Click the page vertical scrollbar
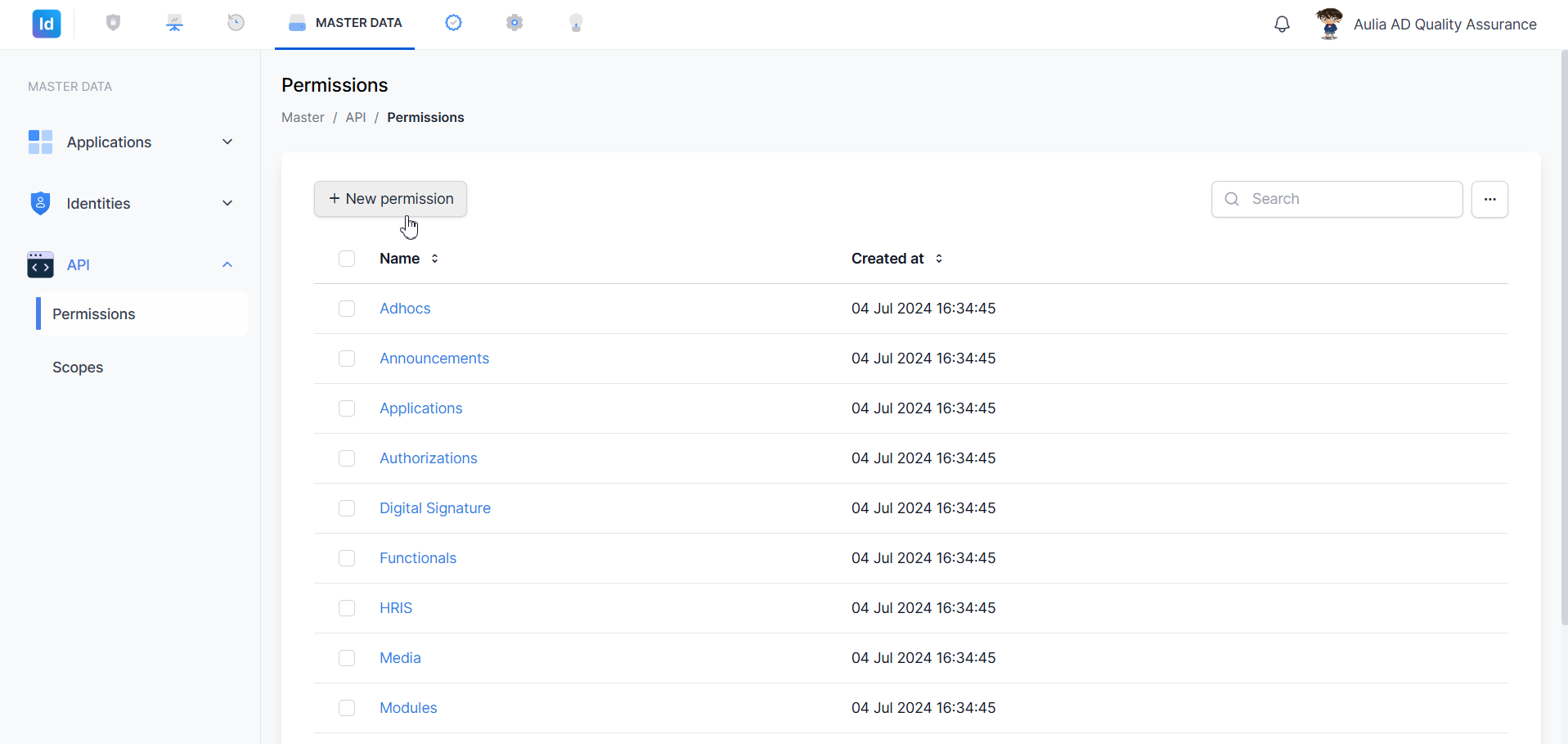 click(1564, 337)
